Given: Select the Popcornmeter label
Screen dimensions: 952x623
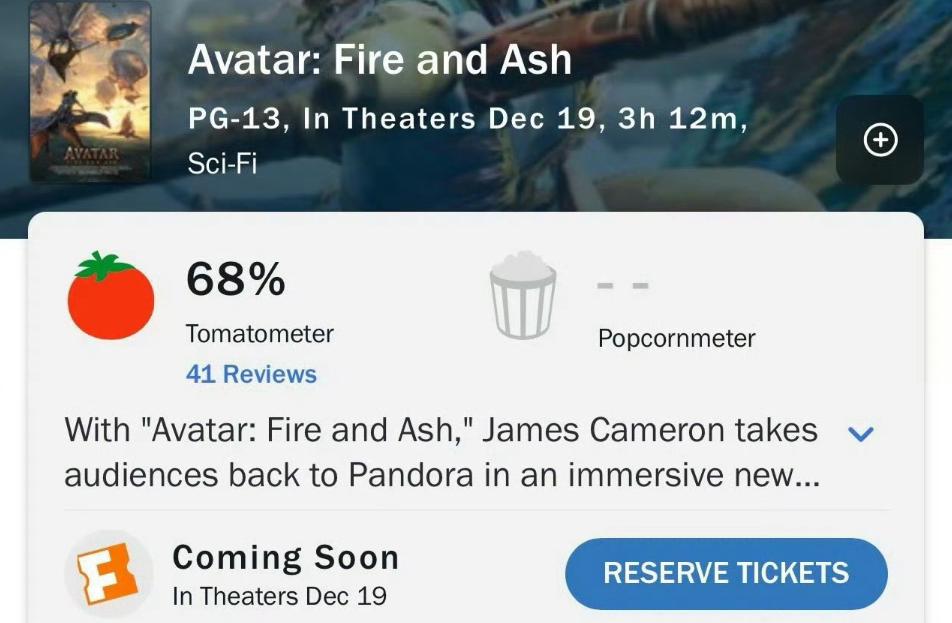Looking at the screenshot, I should (676, 339).
